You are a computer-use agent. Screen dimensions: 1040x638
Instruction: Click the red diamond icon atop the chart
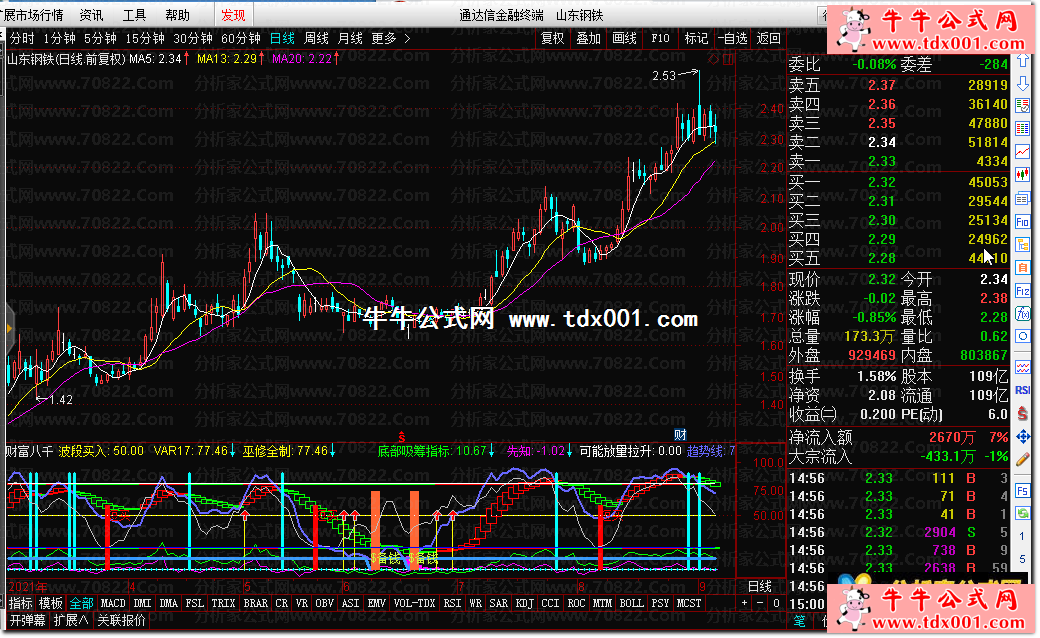pos(713,59)
